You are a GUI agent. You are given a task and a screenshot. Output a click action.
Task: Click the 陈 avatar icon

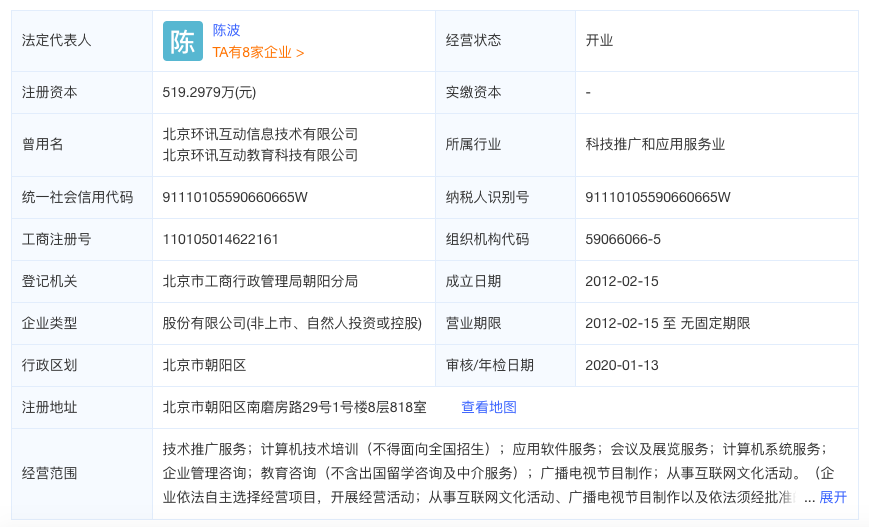pyautogui.click(x=183, y=41)
